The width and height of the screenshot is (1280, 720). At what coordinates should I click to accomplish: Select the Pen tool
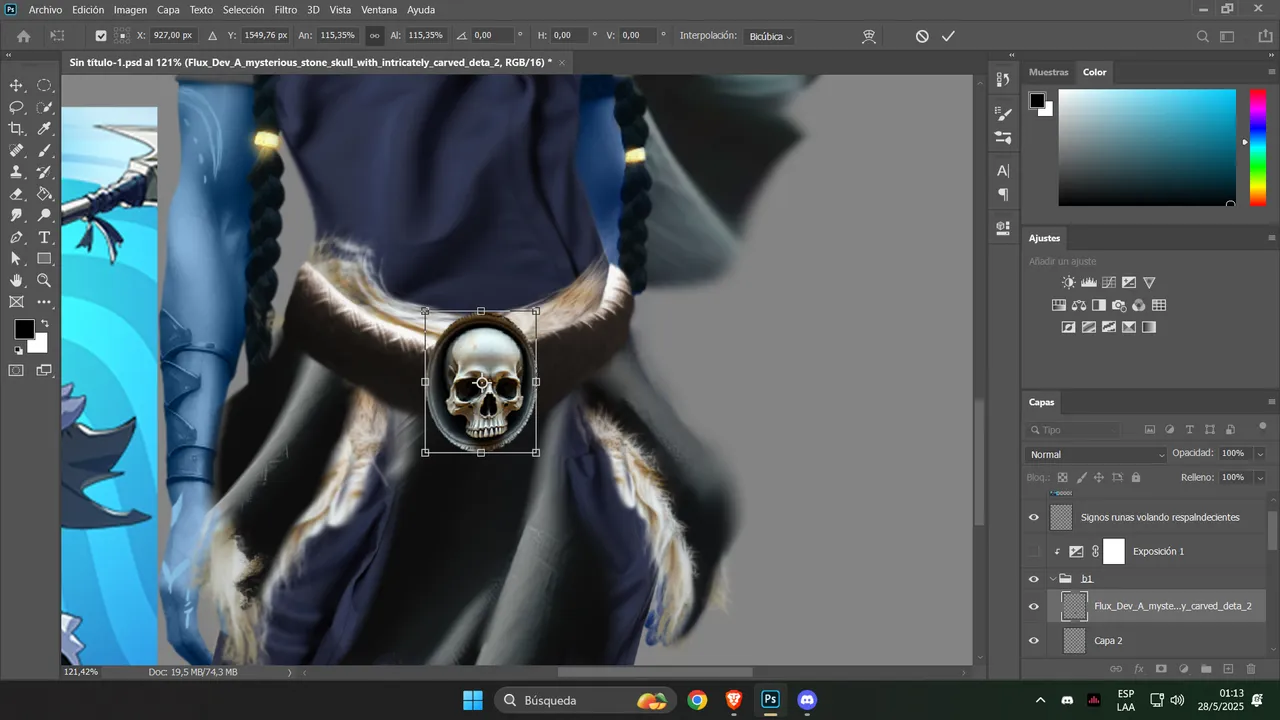coord(16,238)
